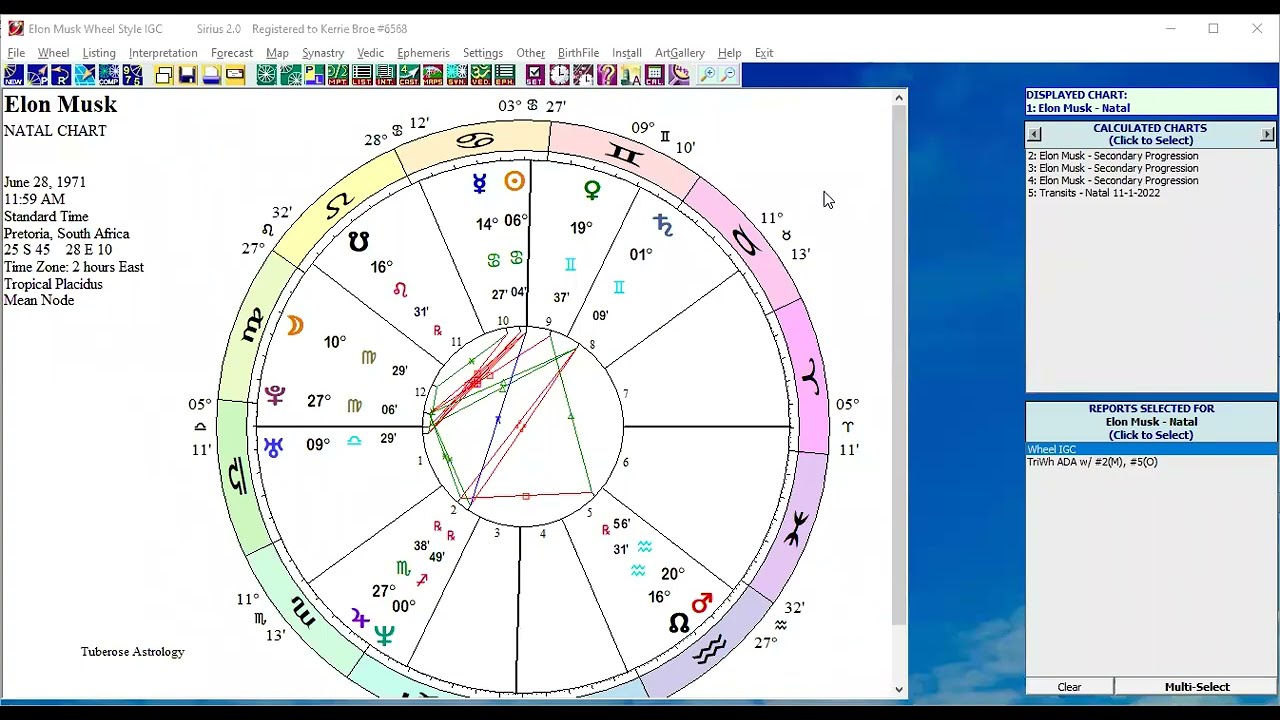
Task: Select 'TriWh ADA w/ #2(M), #5(O)' report
Action: click(x=1092, y=462)
